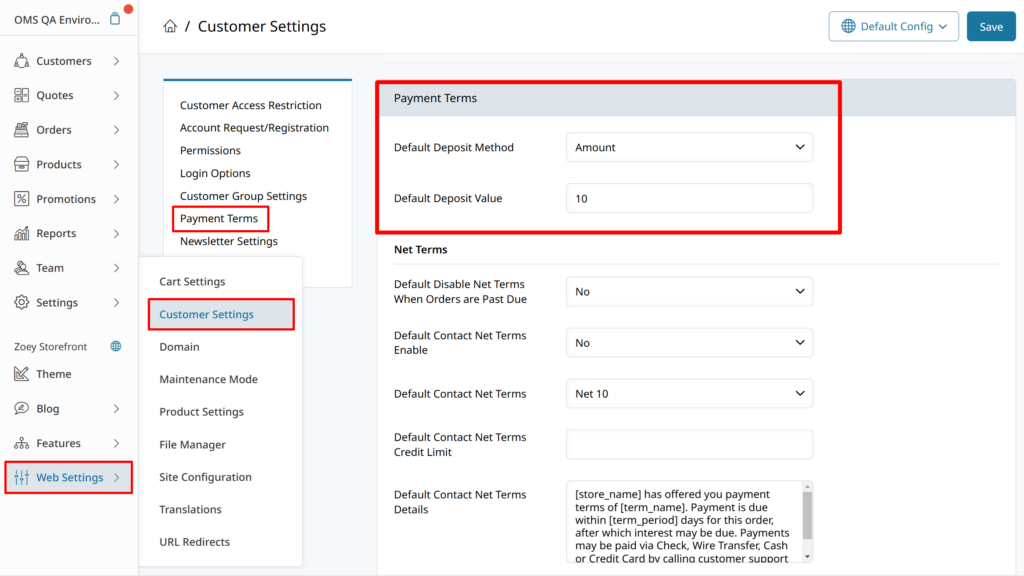Click the Web Settings sliders icon
Viewport: 1024px width, 576px height.
click(x=22, y=477)
